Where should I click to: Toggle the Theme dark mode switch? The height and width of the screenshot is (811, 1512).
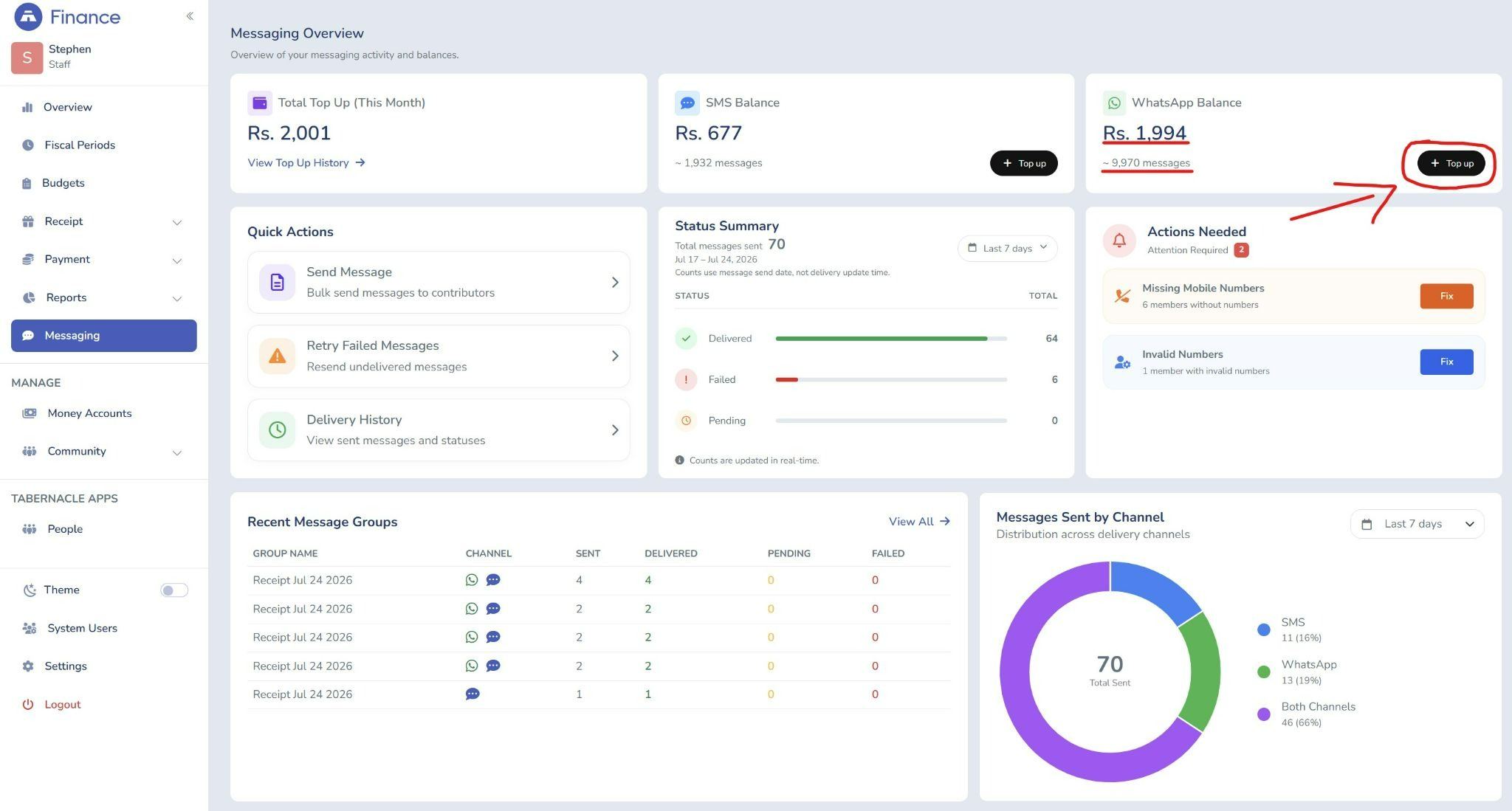coord(174,590)
